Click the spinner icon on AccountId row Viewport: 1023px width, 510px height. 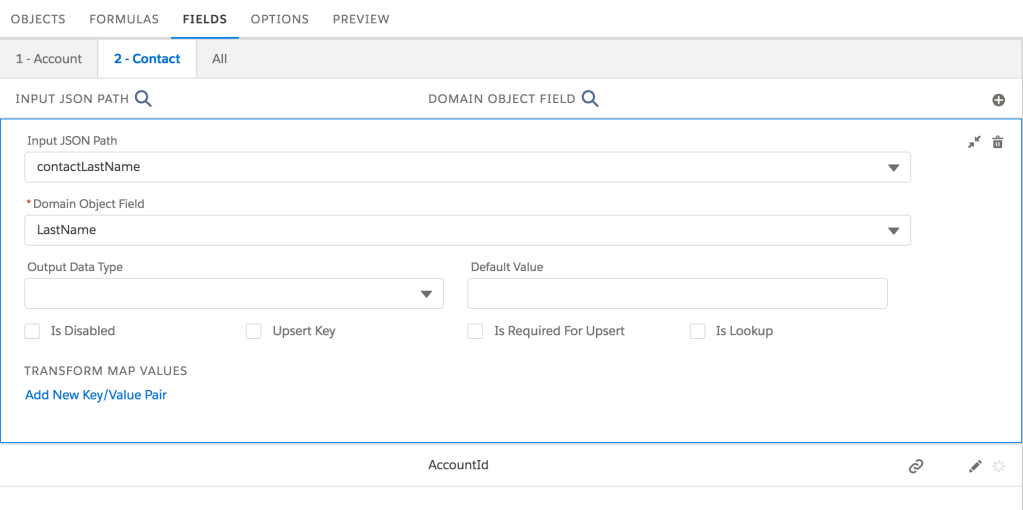(997, 466)
